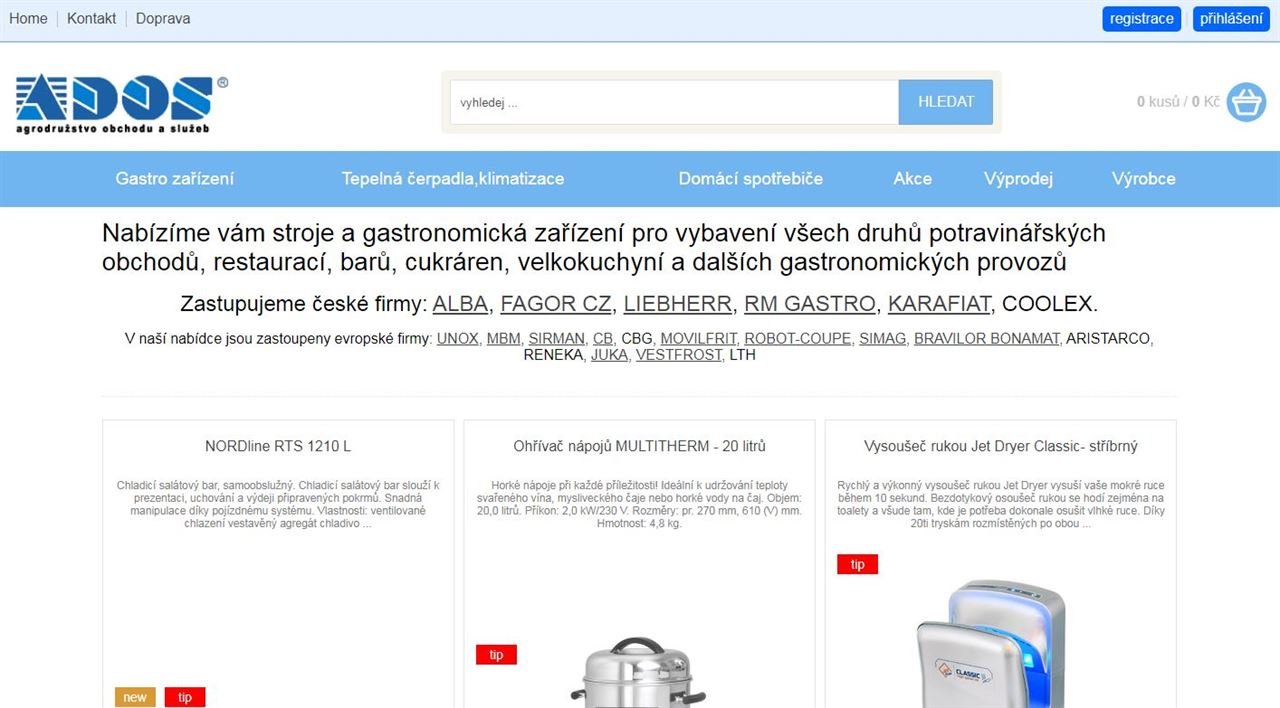Open the Výrobce menu item
The width and height of the screenshot is (1280, 708).
pos(1144,179)
